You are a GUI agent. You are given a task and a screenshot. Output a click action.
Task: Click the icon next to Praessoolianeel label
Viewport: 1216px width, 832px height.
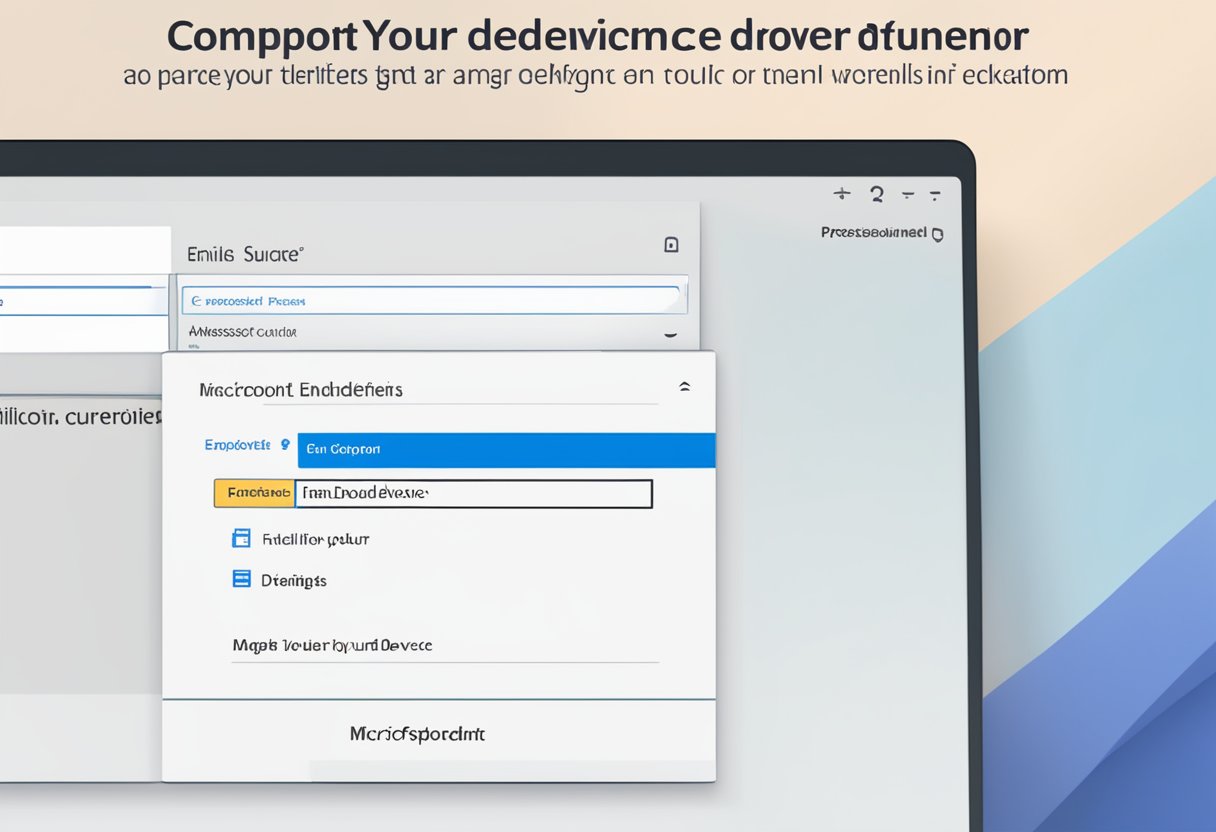pos(937,235)
